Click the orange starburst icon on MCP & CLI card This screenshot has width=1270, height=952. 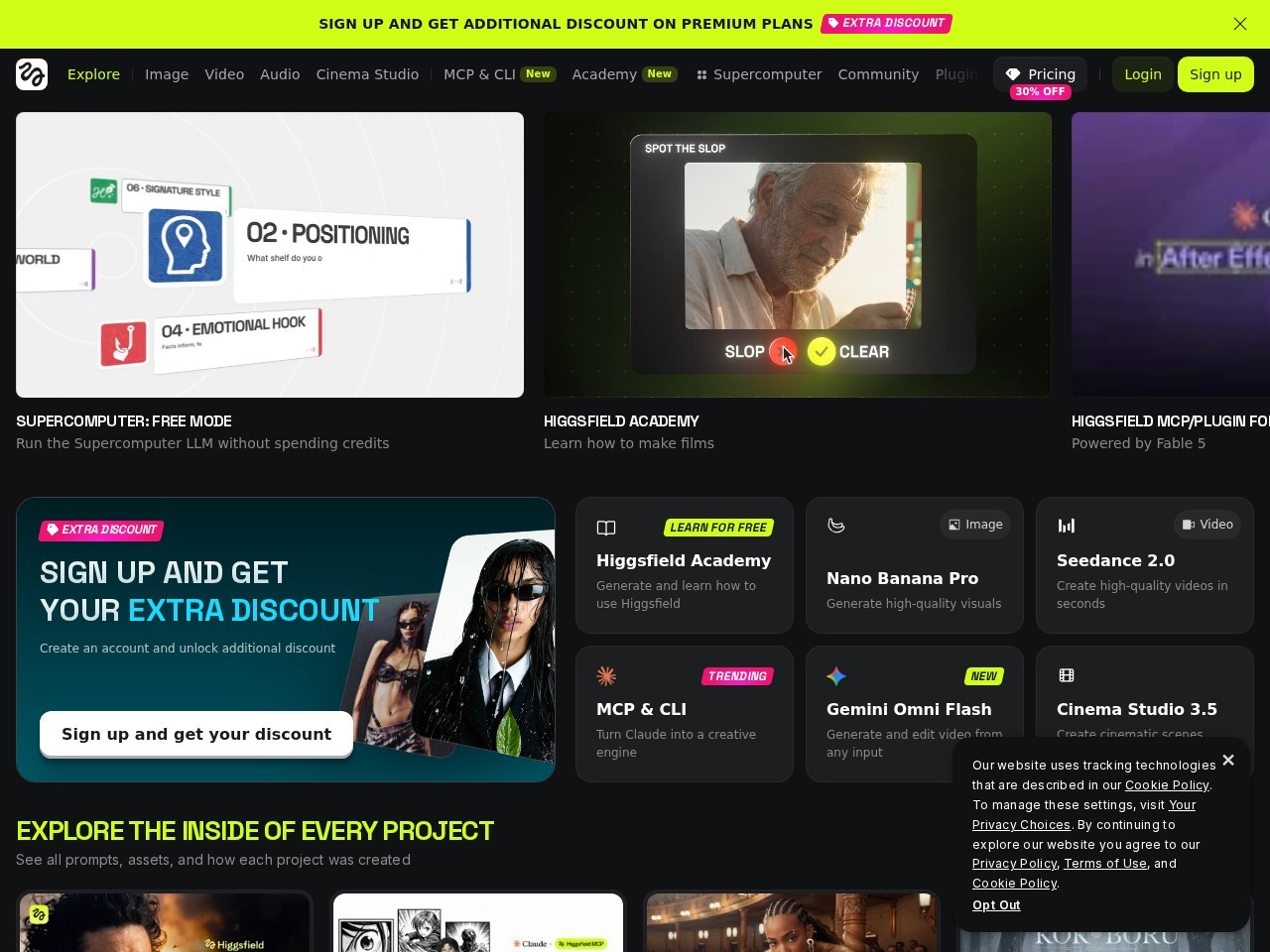[x=606, y=676]
